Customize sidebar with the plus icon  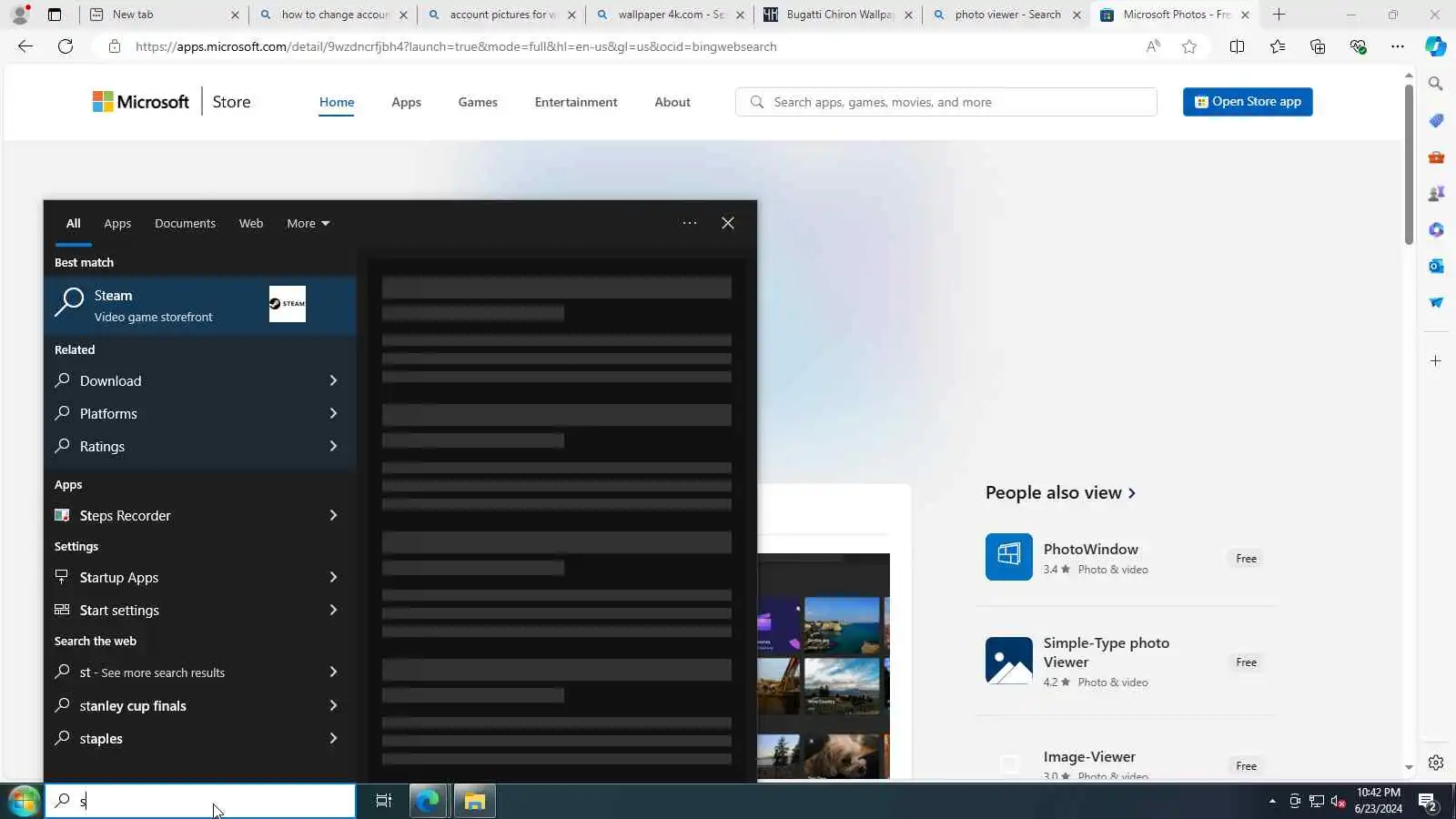[1436, 361]
